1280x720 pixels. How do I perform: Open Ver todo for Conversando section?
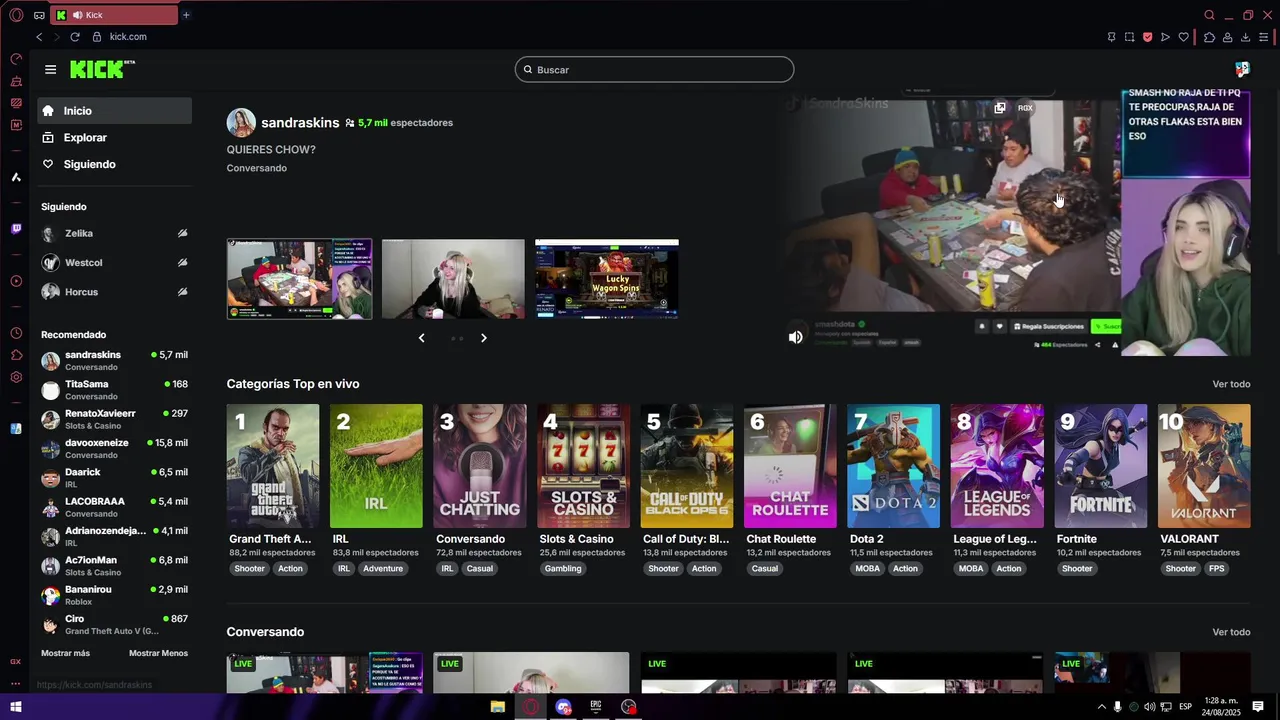click(x=1231, y=632)
